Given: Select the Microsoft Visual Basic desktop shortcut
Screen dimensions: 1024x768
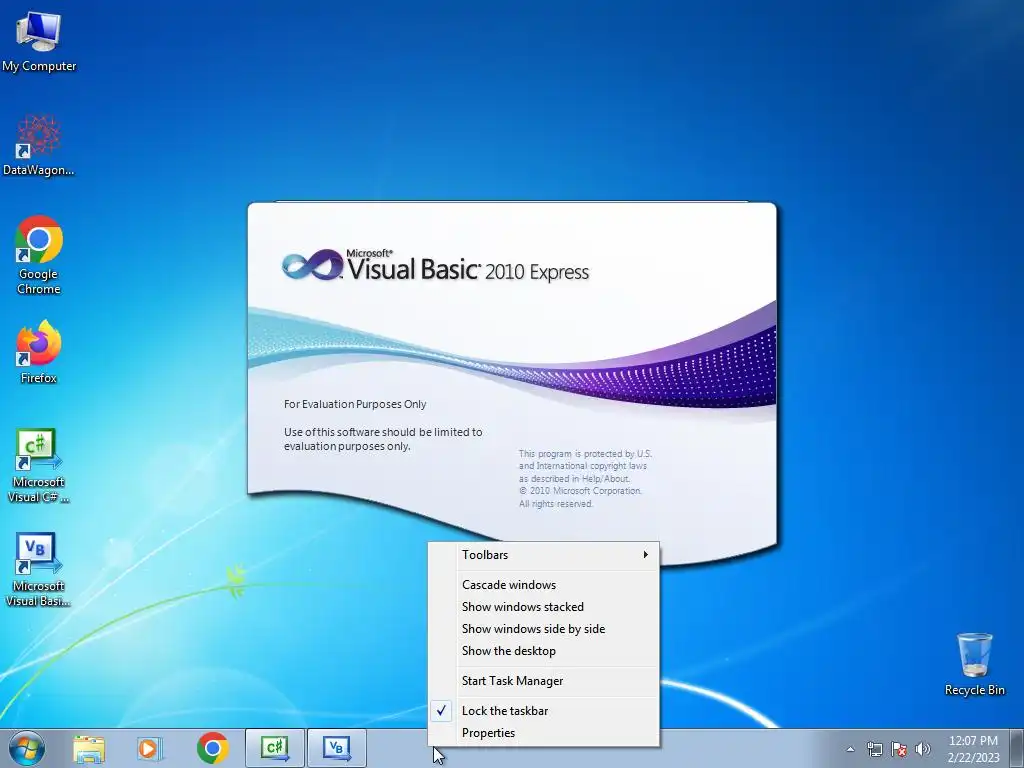Looking at the screenshot, I should click(39, 569).
